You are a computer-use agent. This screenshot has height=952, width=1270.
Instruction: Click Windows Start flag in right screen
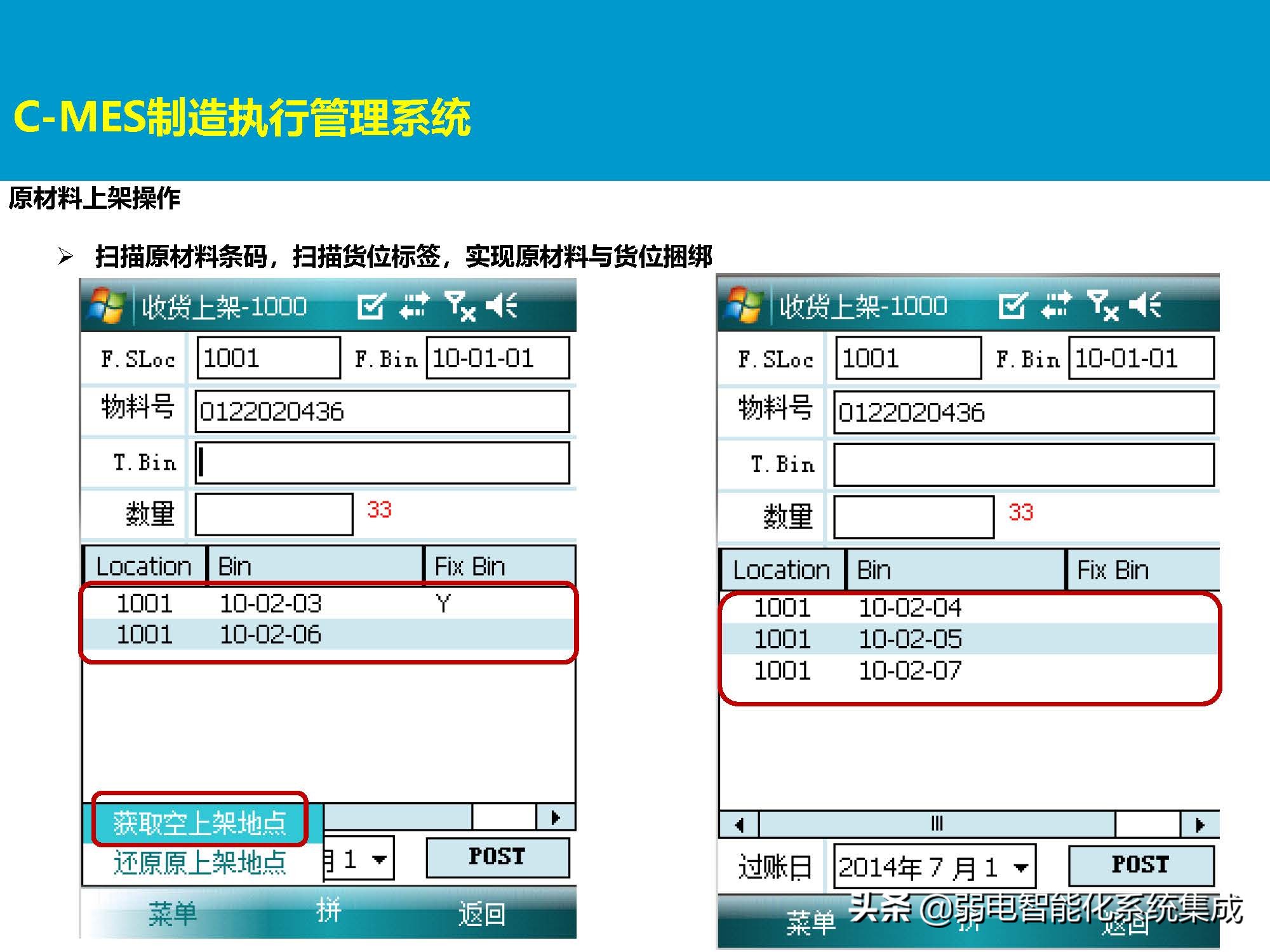[x=745, y=305]
